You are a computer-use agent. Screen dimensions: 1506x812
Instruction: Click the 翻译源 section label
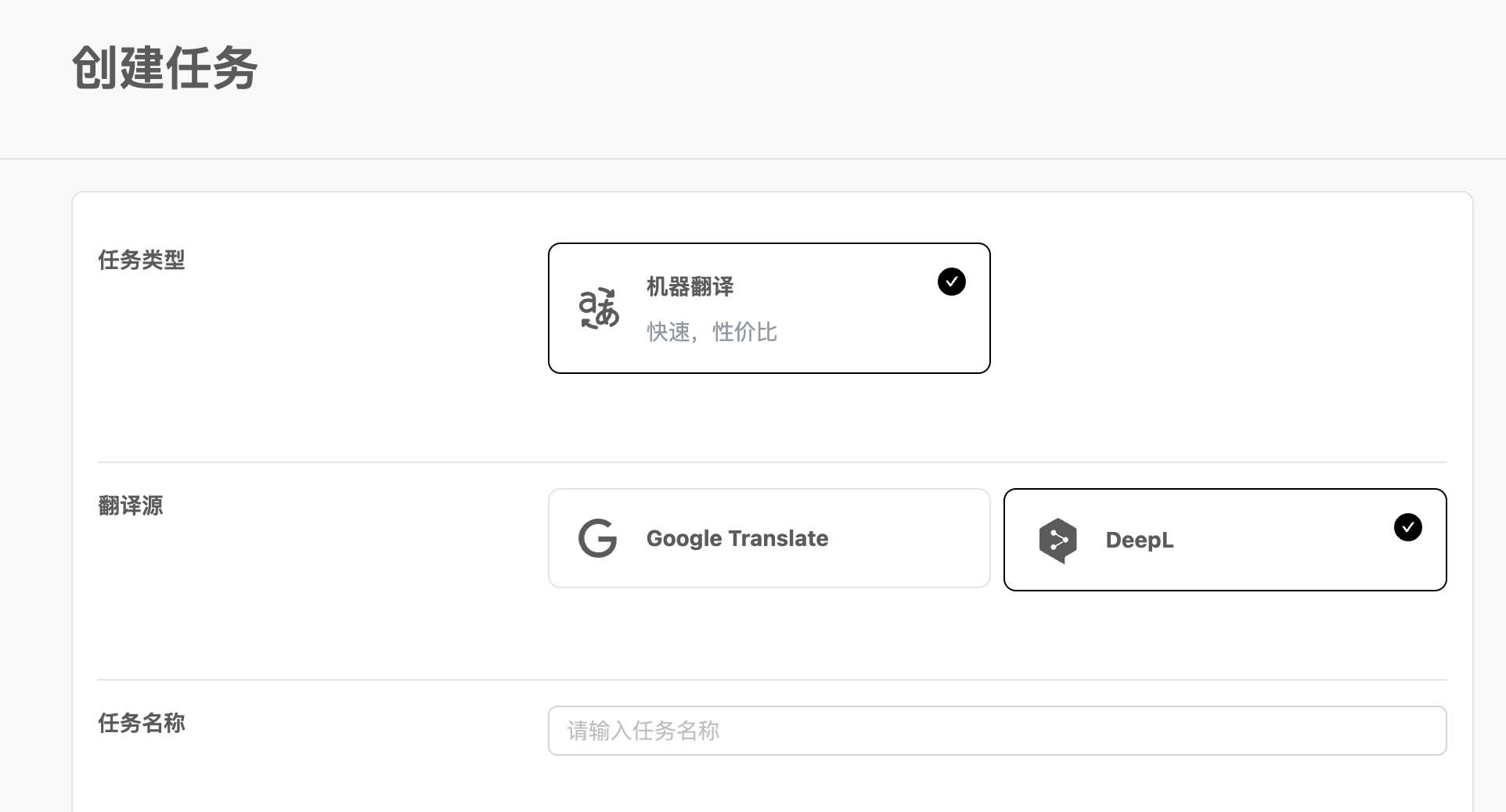point(130,506)
